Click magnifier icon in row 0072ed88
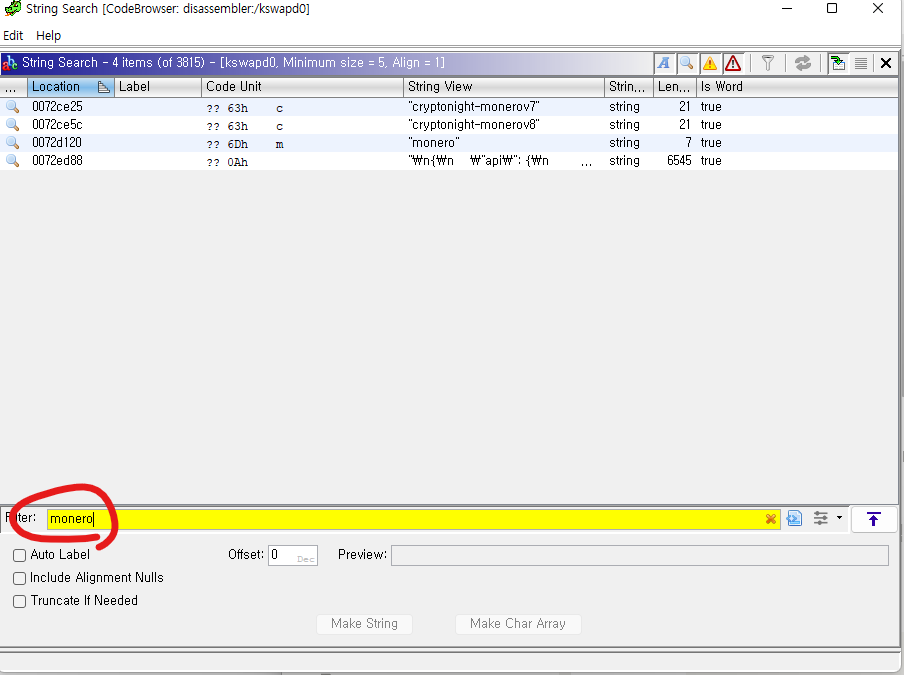The image size is (904, 675). click(13, 160)
